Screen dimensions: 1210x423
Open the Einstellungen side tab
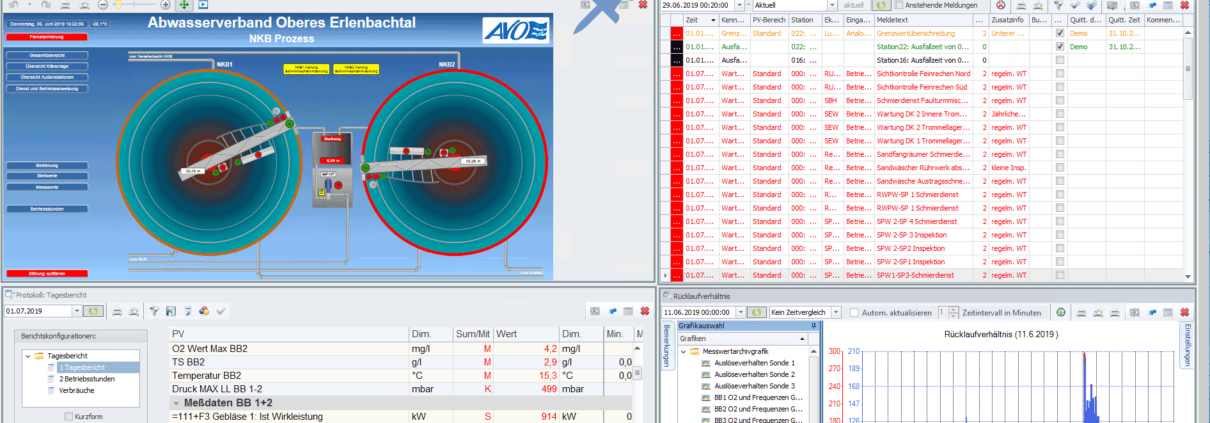(x=1189, y=347)
